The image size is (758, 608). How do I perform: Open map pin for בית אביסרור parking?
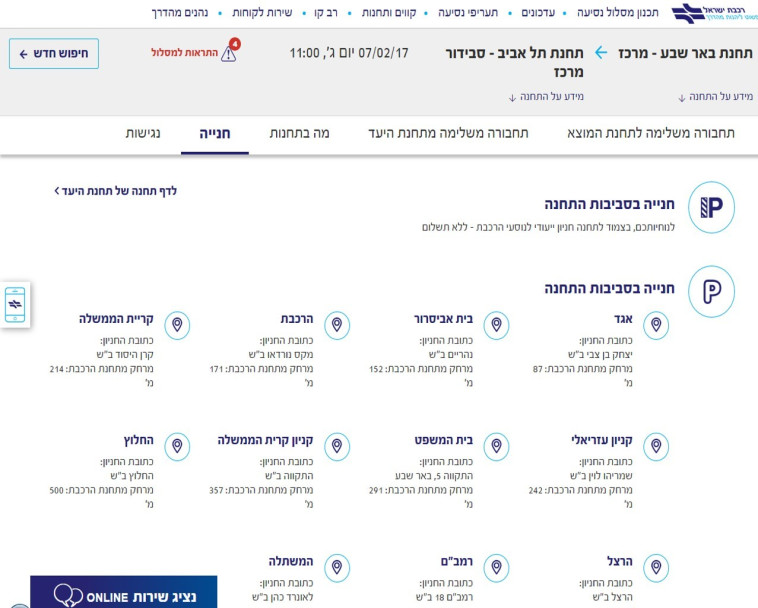496,325
